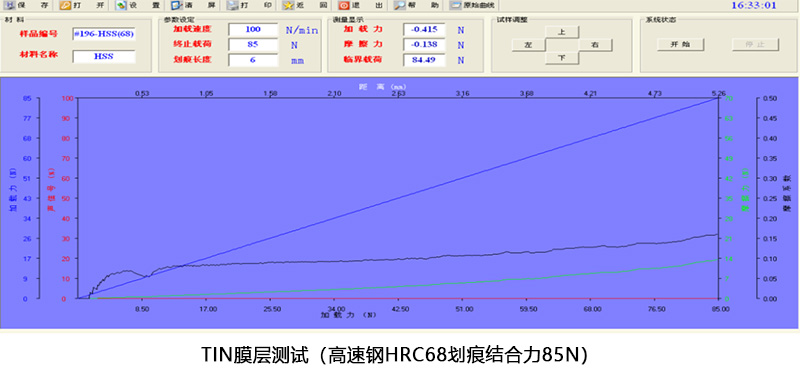Viewport: 800px width, 380px height.
Task: Focus the 材料名称 field showing HSS
Action: tap(104, 56)
